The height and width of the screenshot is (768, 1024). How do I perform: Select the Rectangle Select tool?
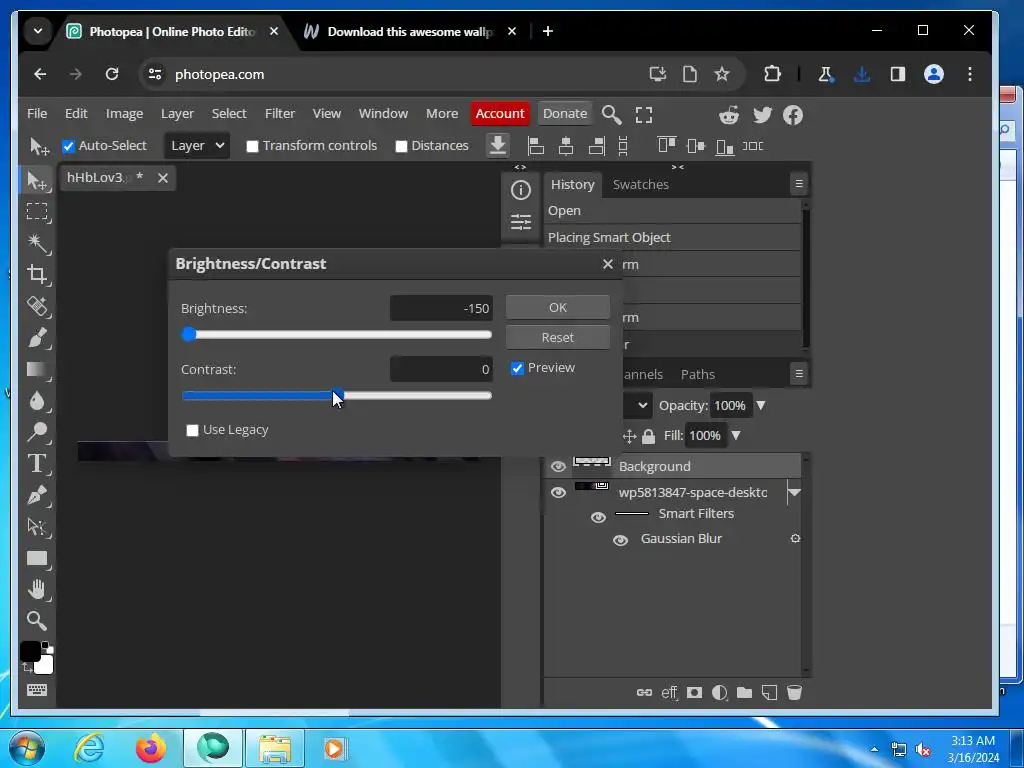point(37,212)
